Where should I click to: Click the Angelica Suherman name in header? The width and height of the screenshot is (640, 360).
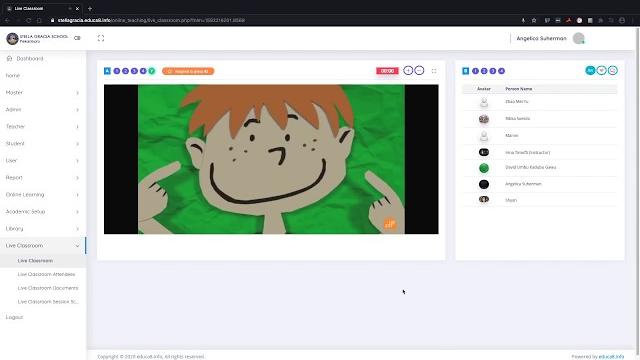point(541,38)
